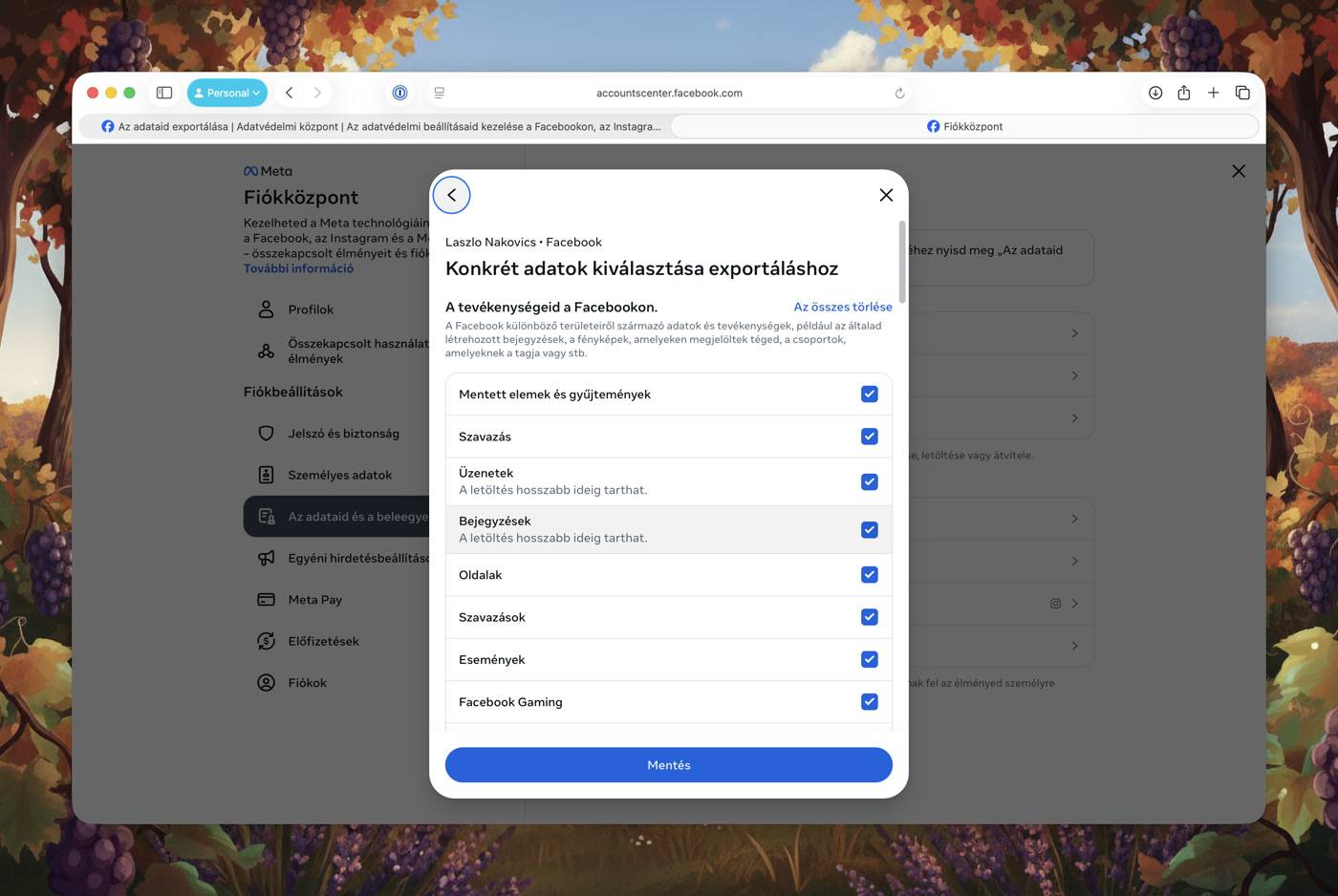
Task: Click the Mentés button
Action: click(x=669, y=765)
